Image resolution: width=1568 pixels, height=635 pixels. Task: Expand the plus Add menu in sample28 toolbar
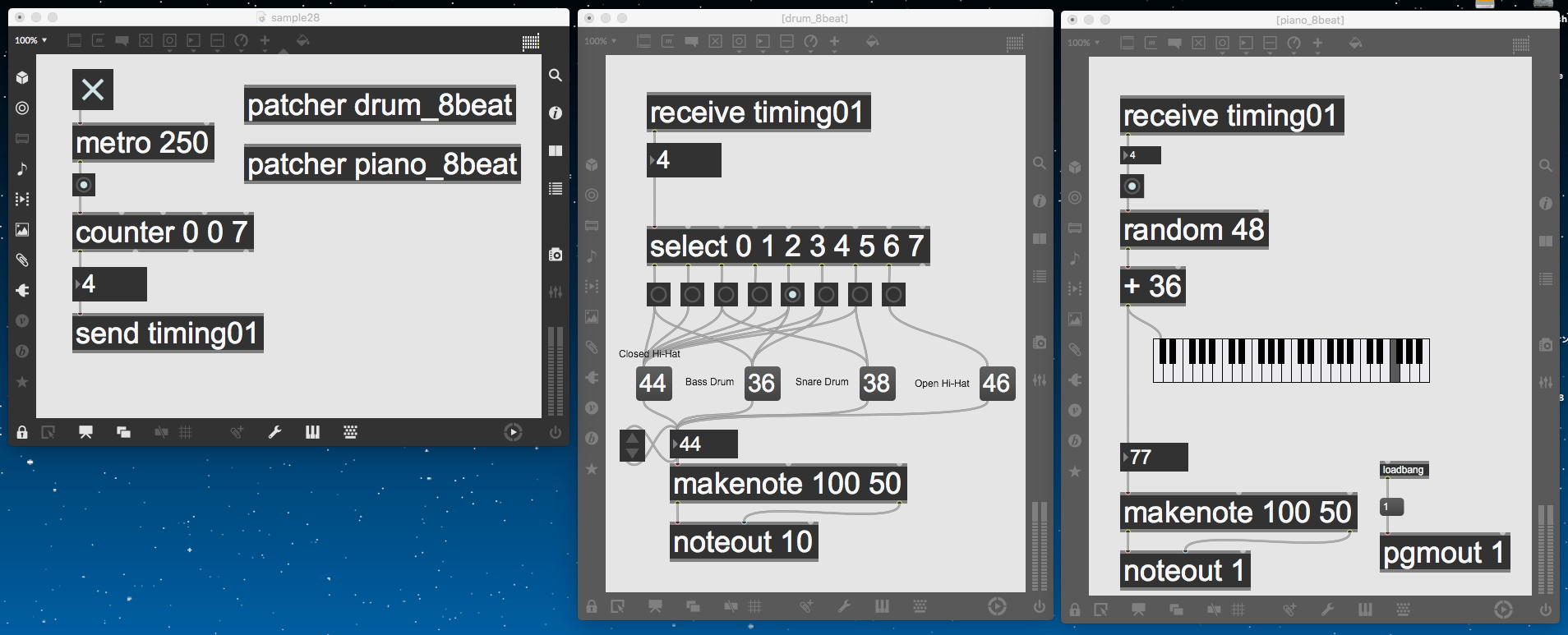click(x=265, y=41)
